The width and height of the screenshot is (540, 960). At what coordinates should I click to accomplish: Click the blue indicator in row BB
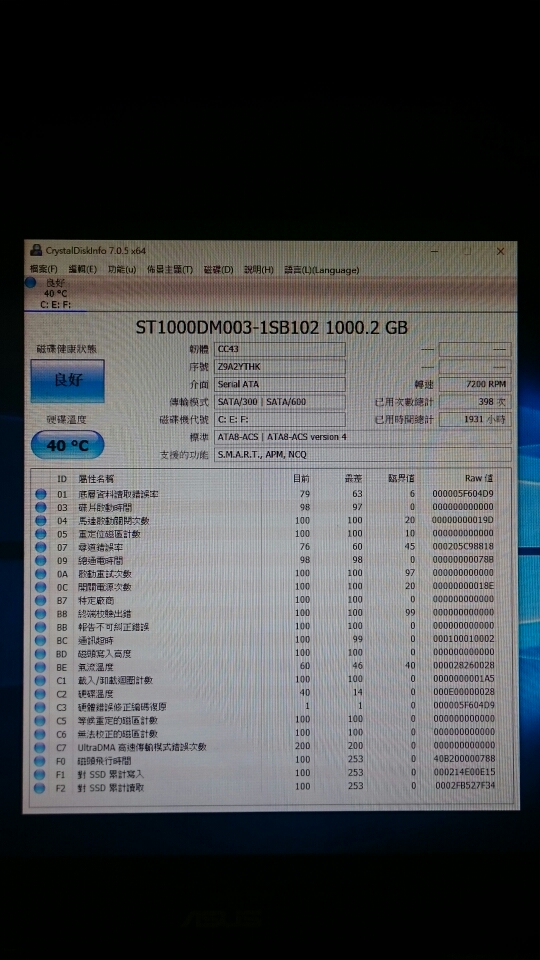coord(41,627)
